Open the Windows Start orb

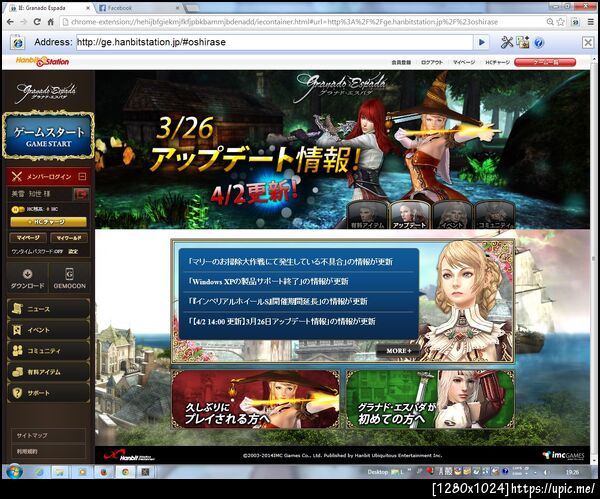pyautogui.click(x=14, y=471)
